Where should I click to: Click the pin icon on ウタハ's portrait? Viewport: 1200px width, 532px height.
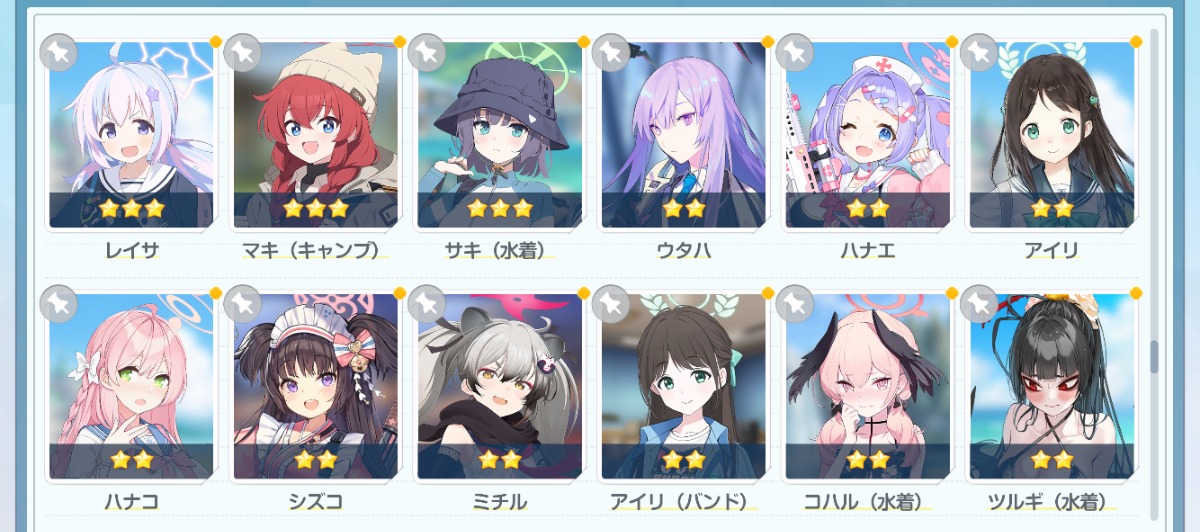[x=610, y=53]
